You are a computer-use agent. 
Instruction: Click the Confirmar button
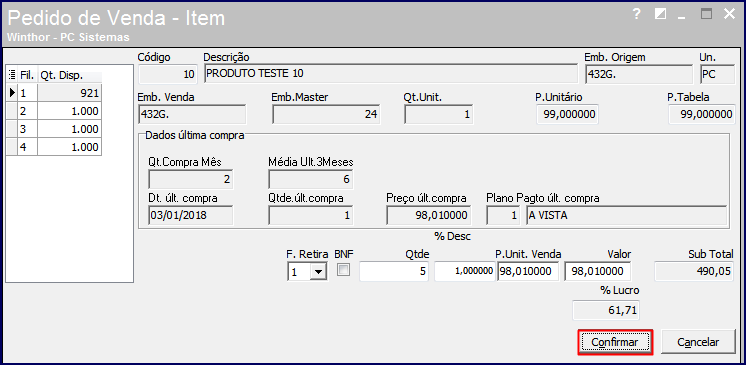click(x=615, y=342)
